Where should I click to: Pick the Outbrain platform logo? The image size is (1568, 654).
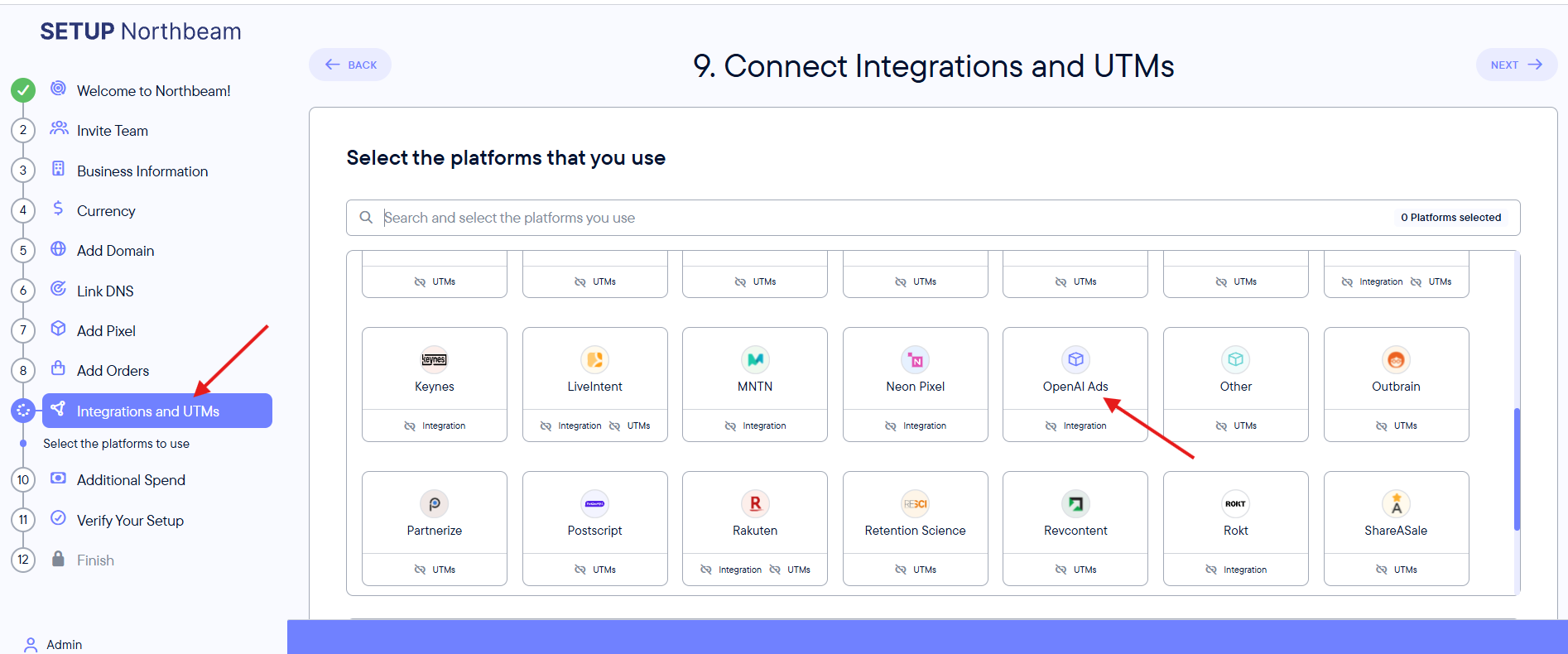[1396, 359]
